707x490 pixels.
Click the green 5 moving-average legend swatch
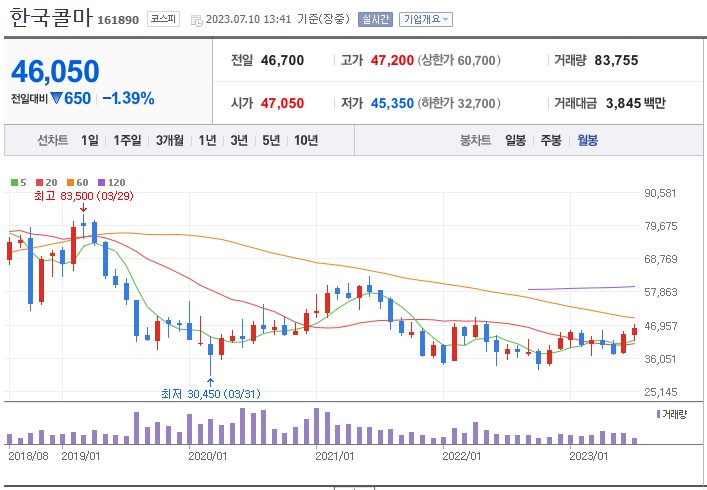pyautogui.click(x=14, y=183)
